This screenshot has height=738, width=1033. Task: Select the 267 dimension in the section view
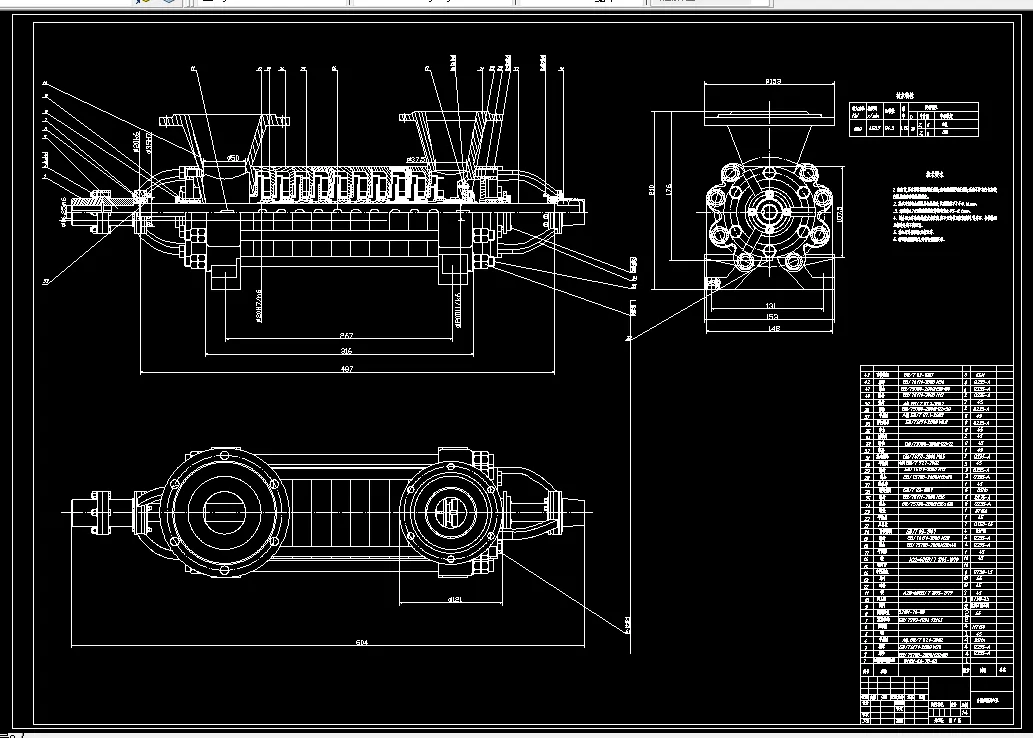[x=346, y=336]
